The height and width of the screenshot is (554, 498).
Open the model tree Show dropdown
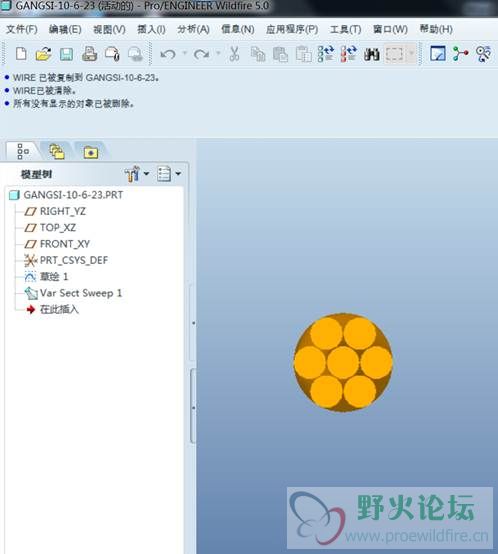point(169,174)
